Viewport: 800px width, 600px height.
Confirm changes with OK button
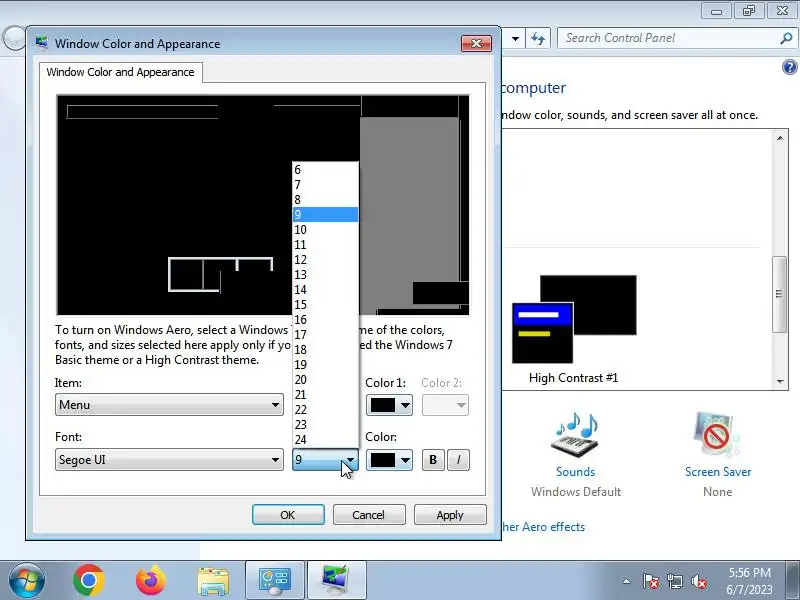288,515
